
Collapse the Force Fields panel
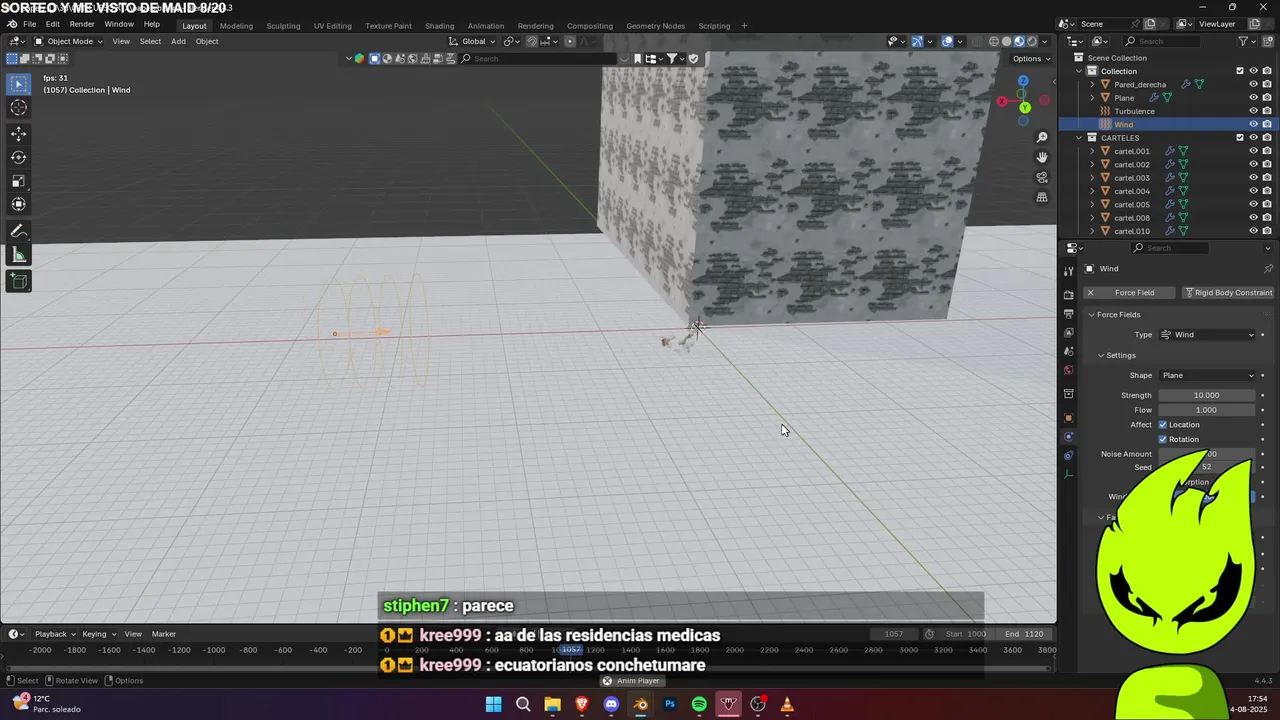click(x=1092, y=315)
